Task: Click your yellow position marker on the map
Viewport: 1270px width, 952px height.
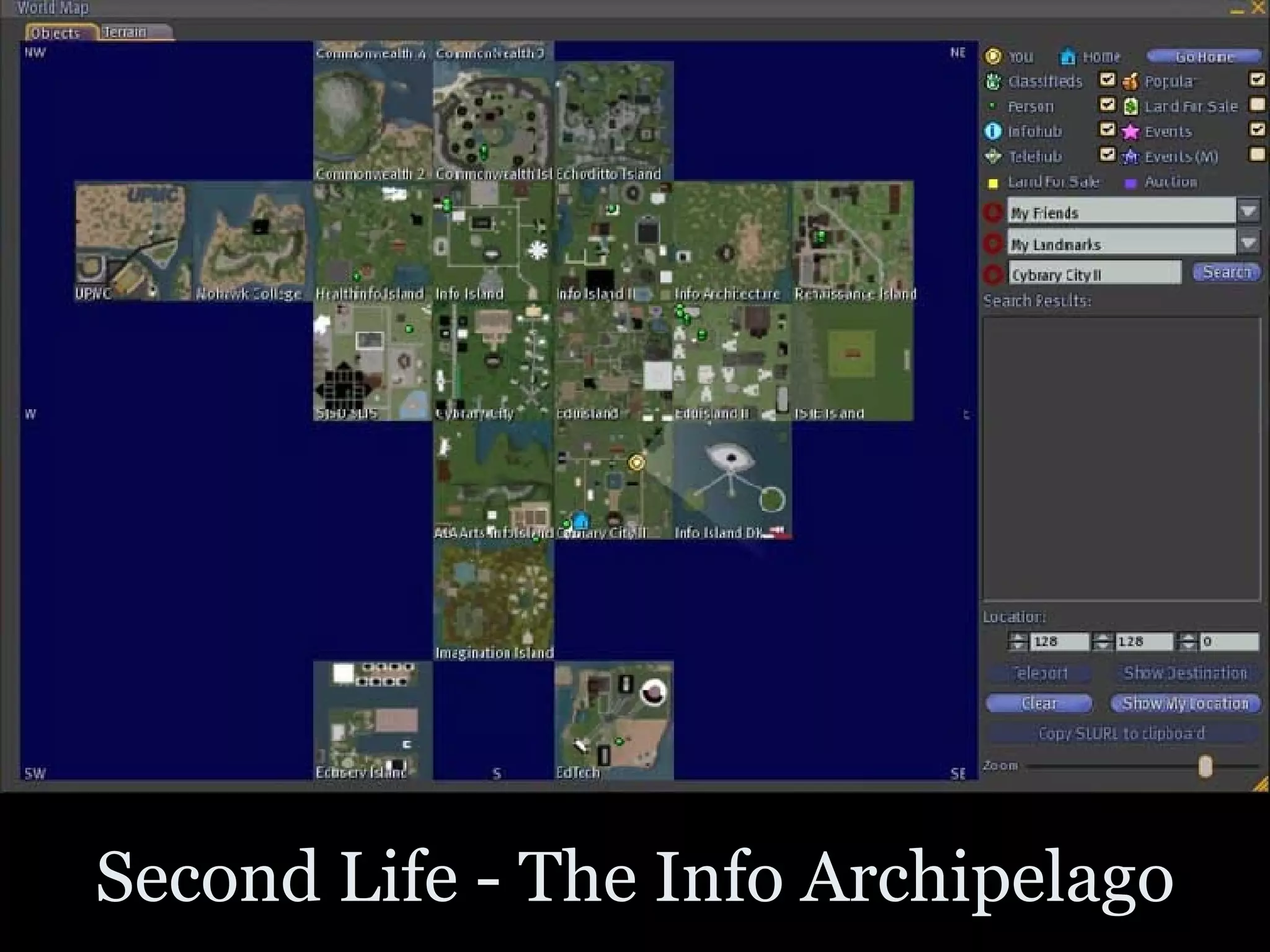Action: pyautogui.click(x=636, y=462)
